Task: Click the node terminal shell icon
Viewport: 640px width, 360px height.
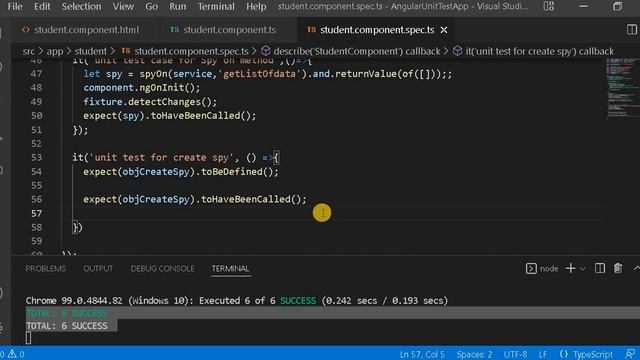Action: tap(531, 268)
